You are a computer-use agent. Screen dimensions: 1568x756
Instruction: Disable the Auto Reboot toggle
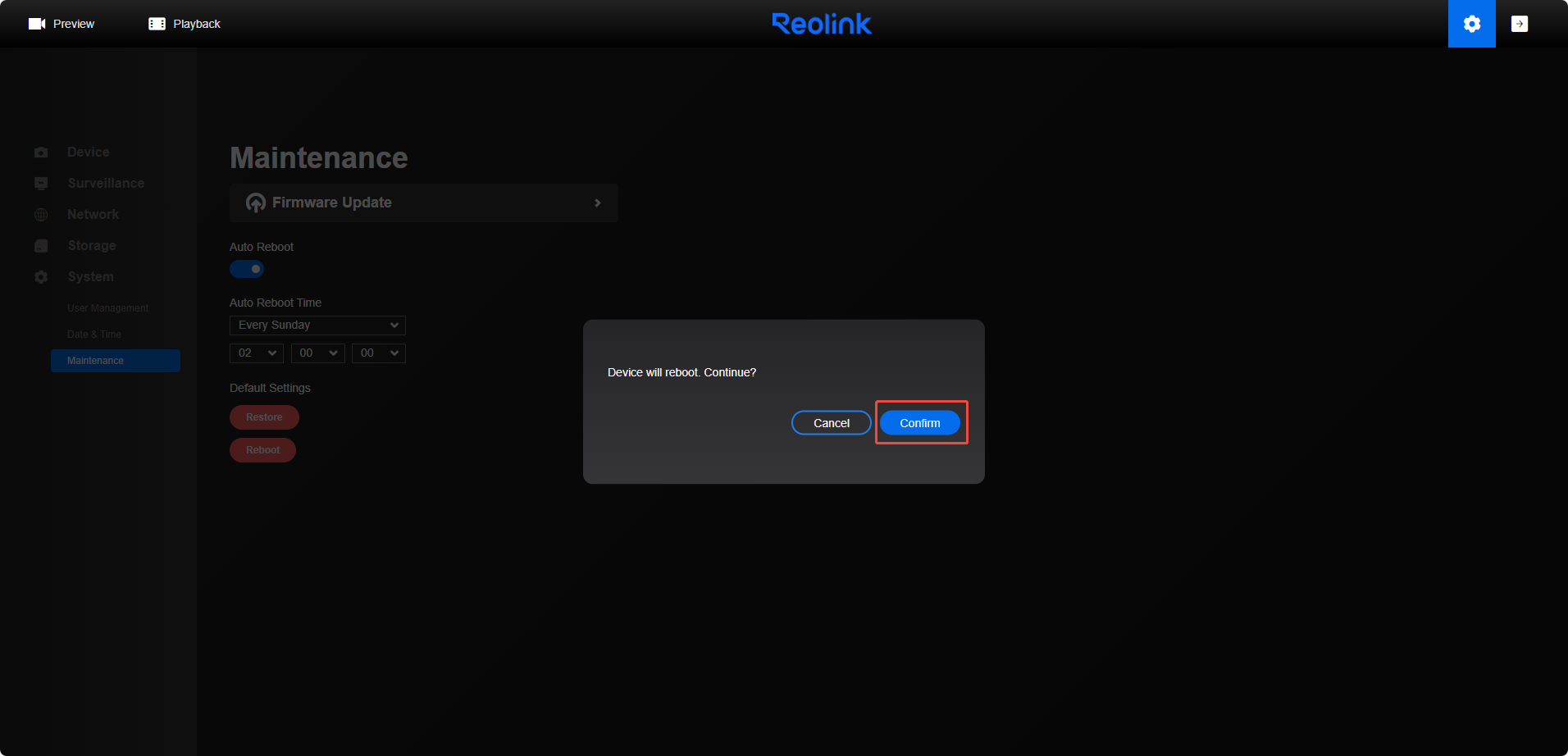pos(246,268)
